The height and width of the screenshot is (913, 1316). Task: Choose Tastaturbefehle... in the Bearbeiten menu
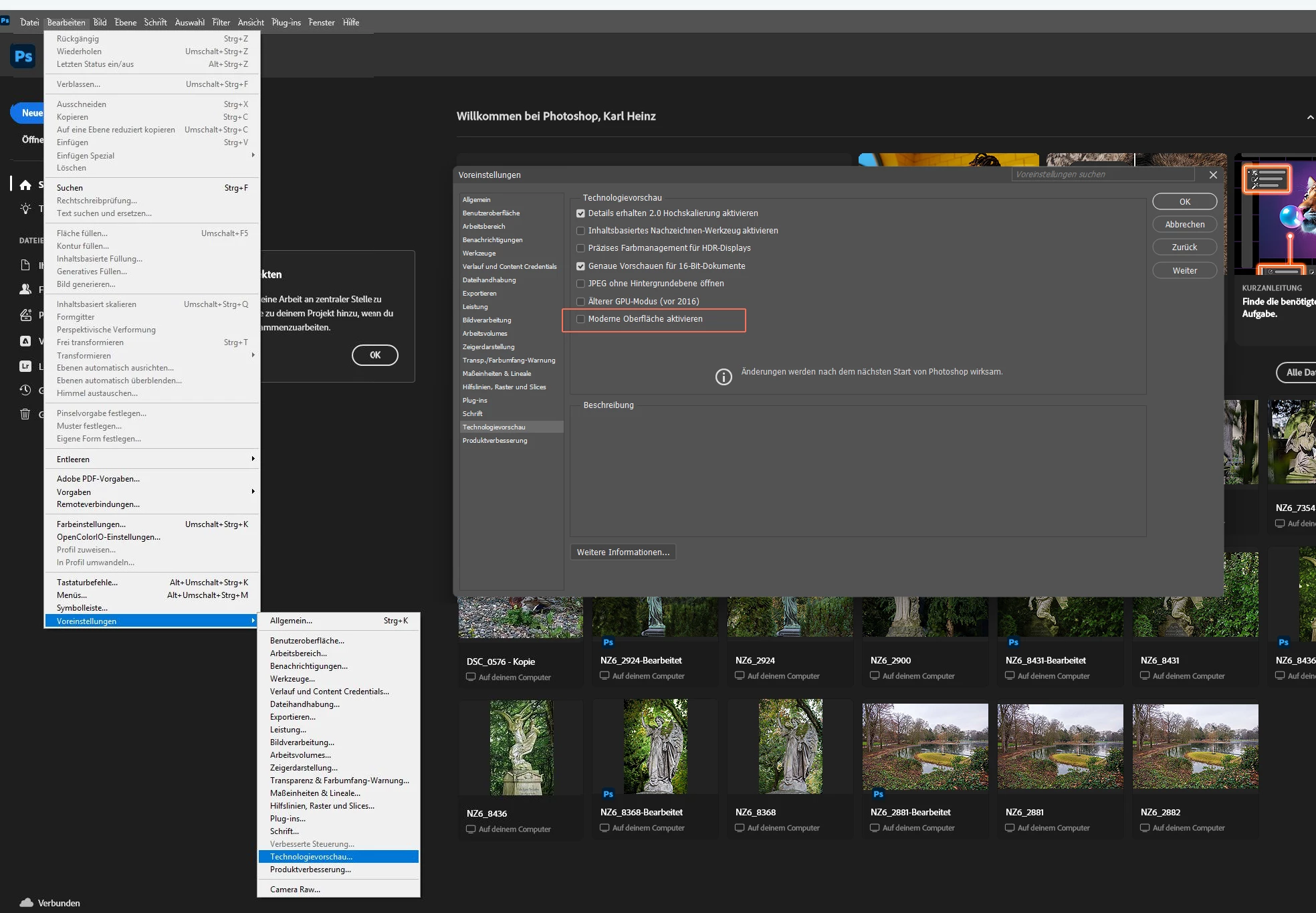point(152,583)
